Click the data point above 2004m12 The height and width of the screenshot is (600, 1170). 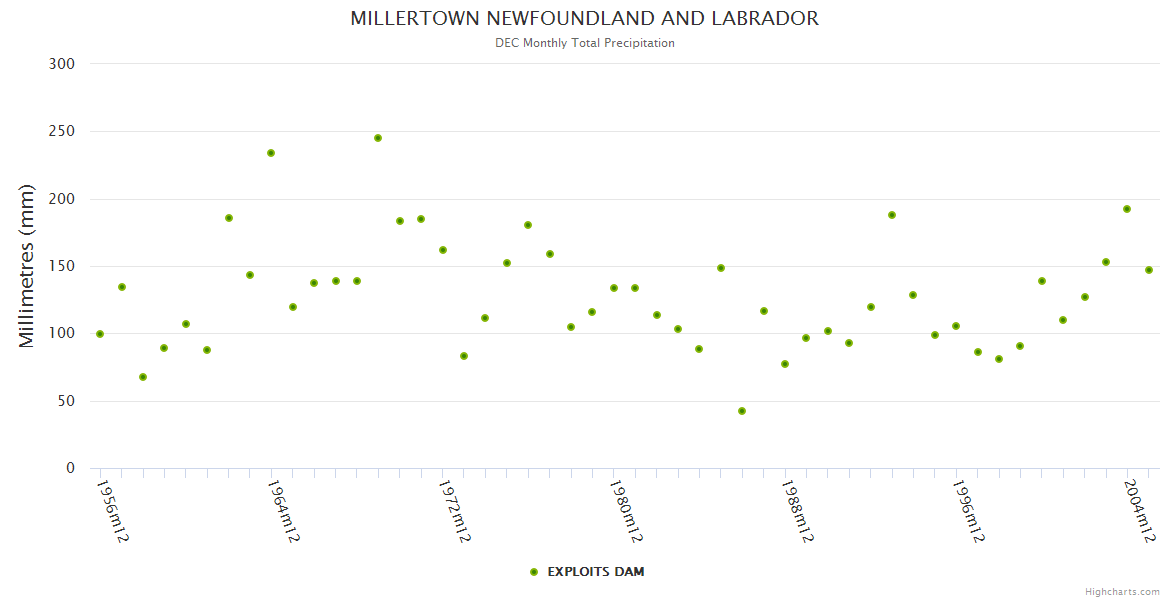click(x=1127, y=209)
